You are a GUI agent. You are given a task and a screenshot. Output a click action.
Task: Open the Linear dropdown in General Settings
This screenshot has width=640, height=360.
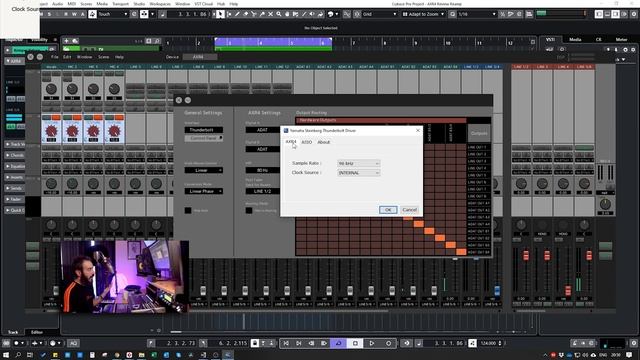point(204,170)
